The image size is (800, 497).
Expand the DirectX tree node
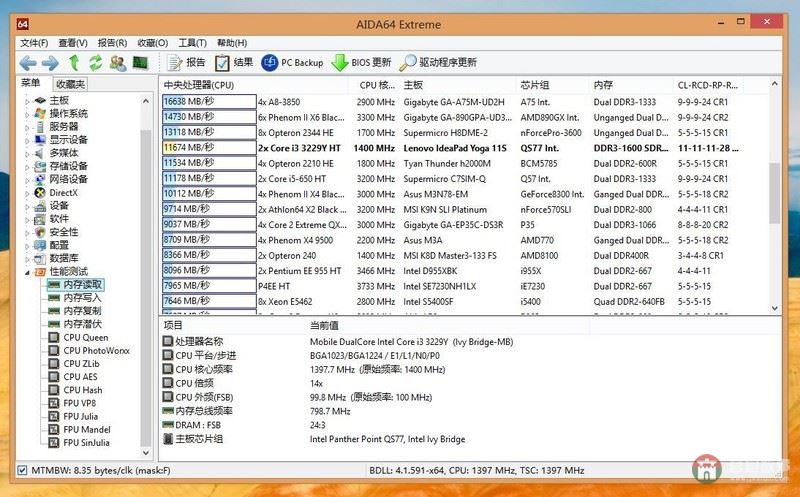click(27, 193)
